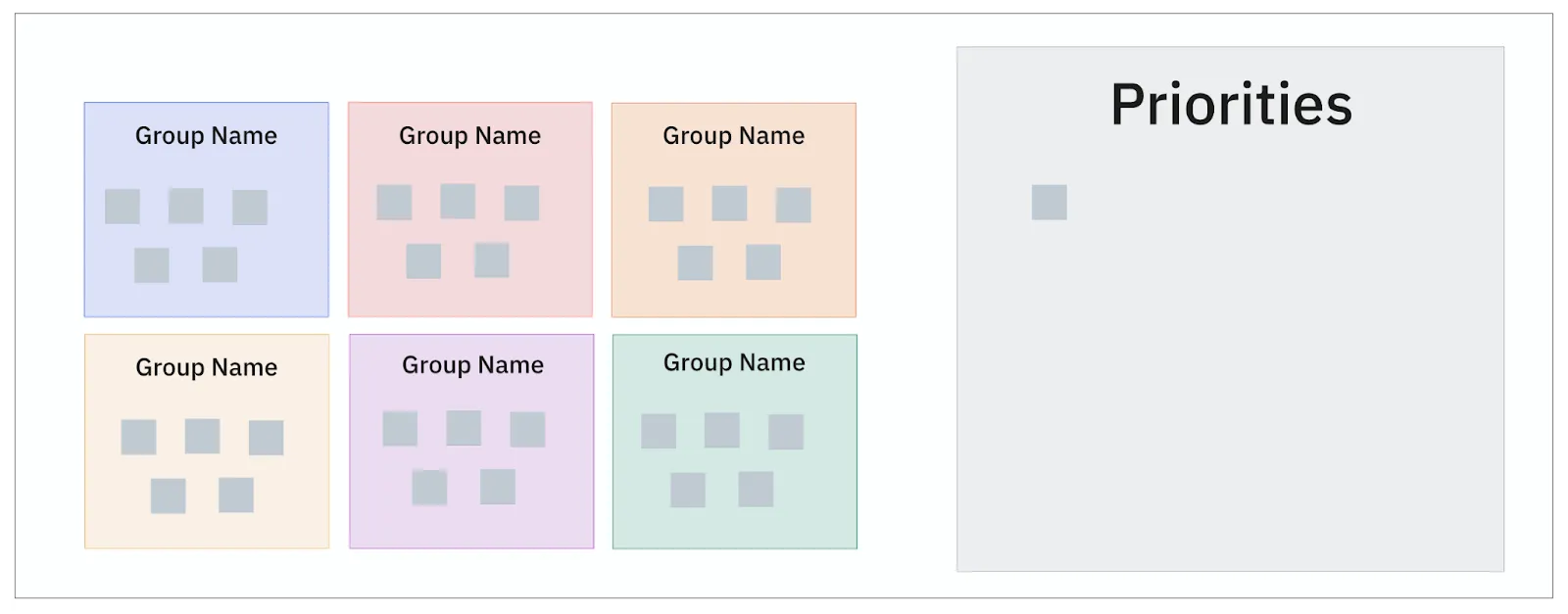Click the Priorities heading text
This screenshot has width=1568, height=614.
tap(1231, 105)
